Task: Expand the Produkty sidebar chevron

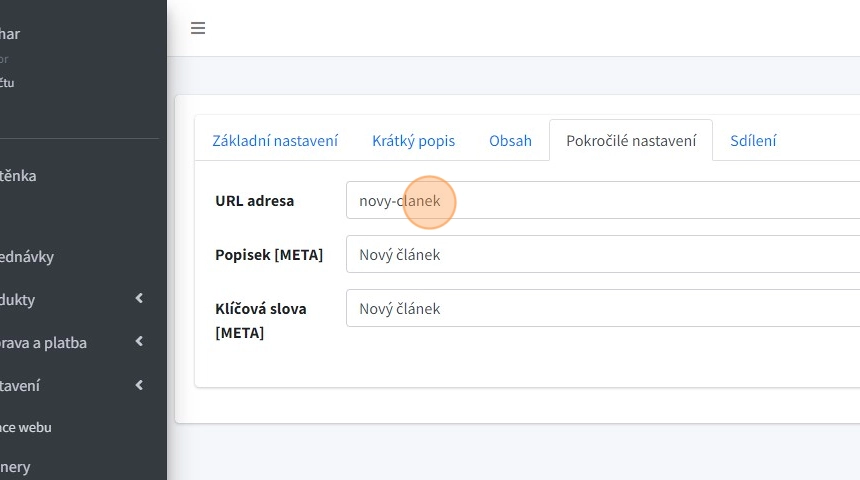Action: [x=139, y=299]
